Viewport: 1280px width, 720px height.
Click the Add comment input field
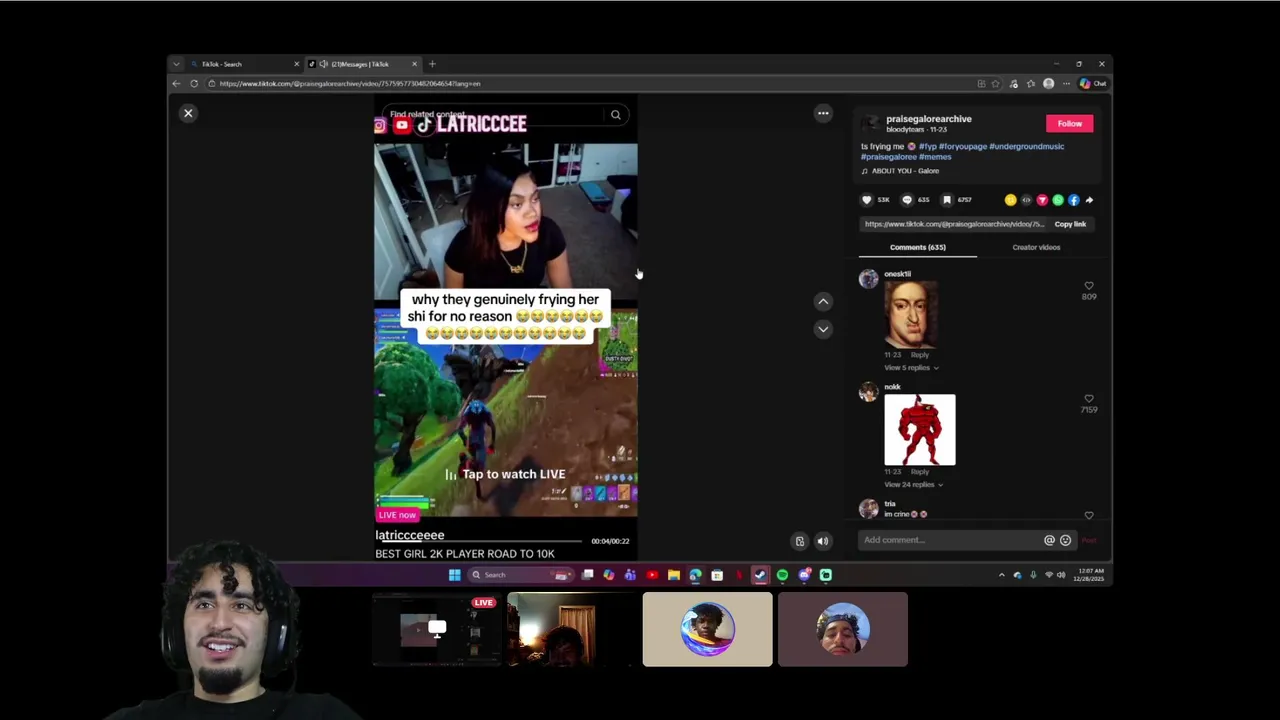[x=950, y=540]
